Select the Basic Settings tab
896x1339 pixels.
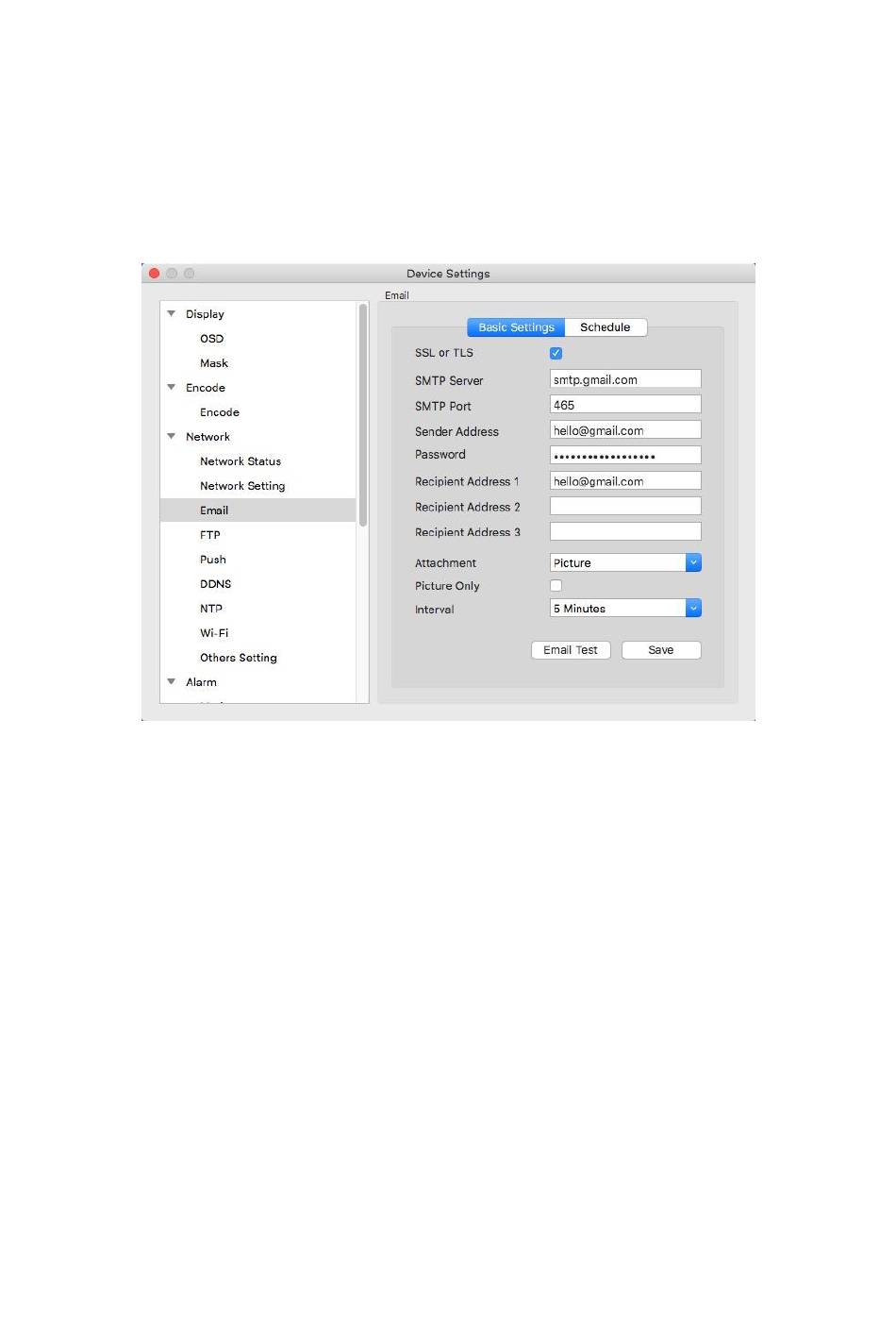coord(516,327)
